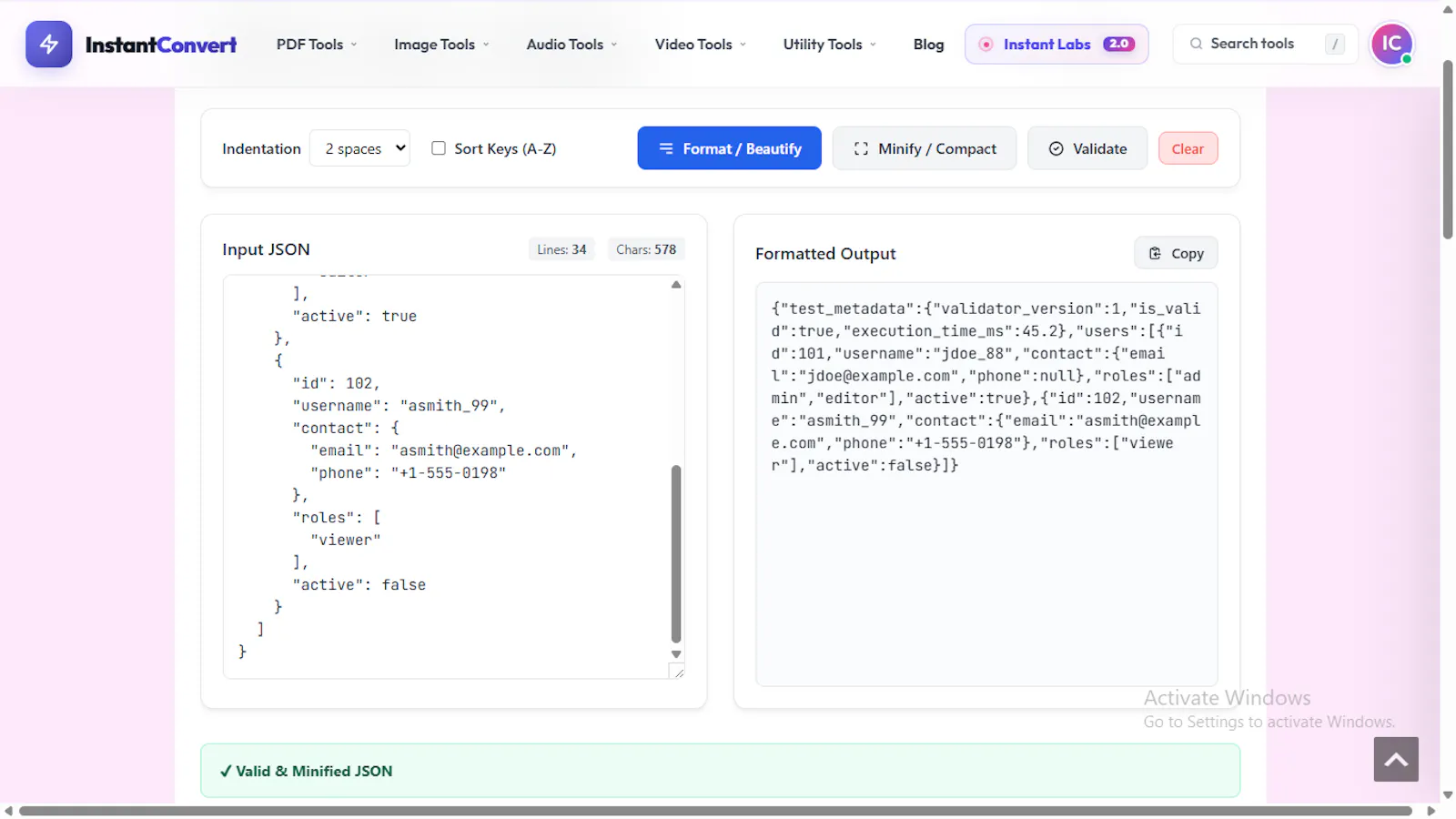Click the Validate button
This screenshot has height=819, width=1456.
(1087, 148)
